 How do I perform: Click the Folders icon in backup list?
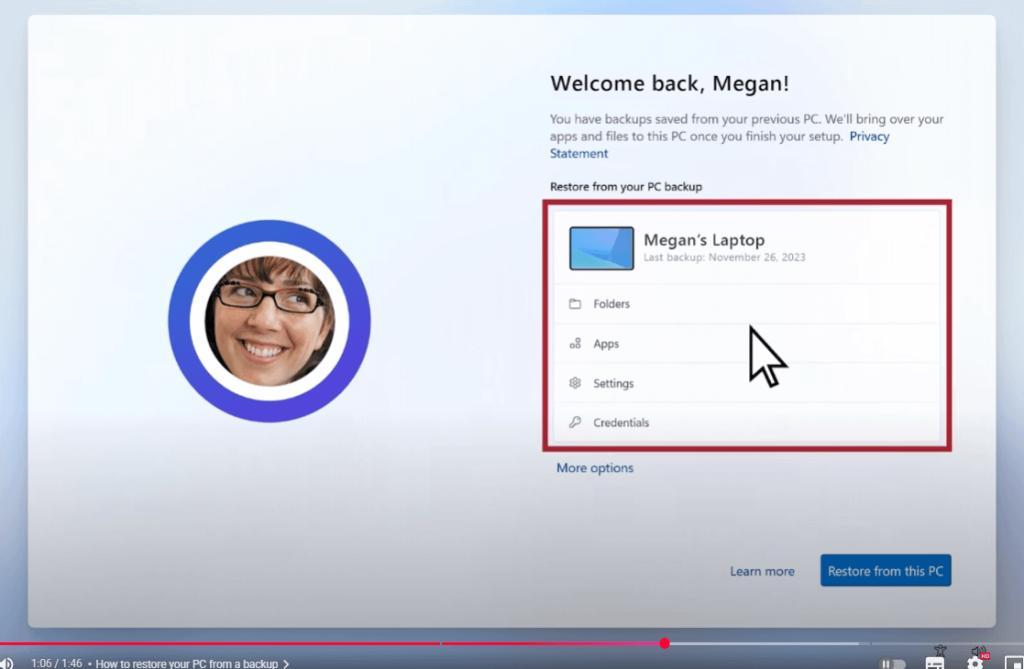(x=575, y=304)
